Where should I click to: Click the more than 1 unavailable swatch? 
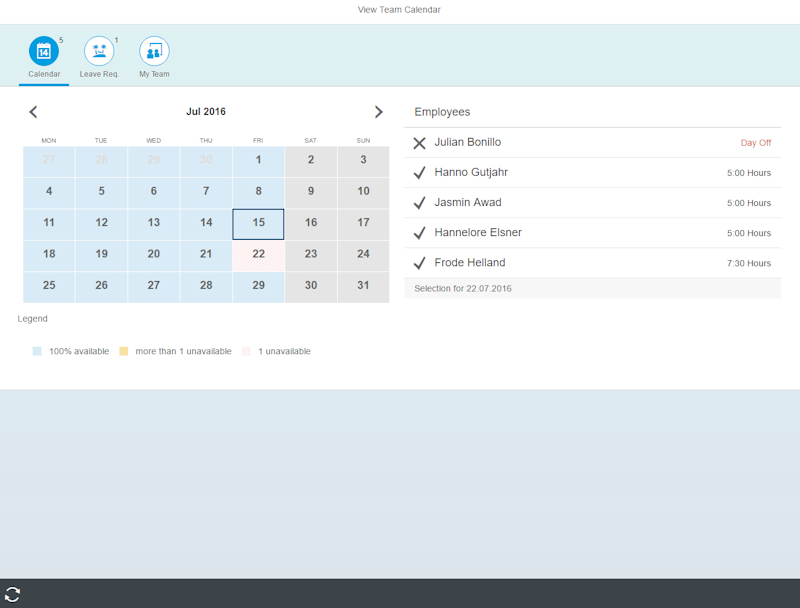(124, 352)
